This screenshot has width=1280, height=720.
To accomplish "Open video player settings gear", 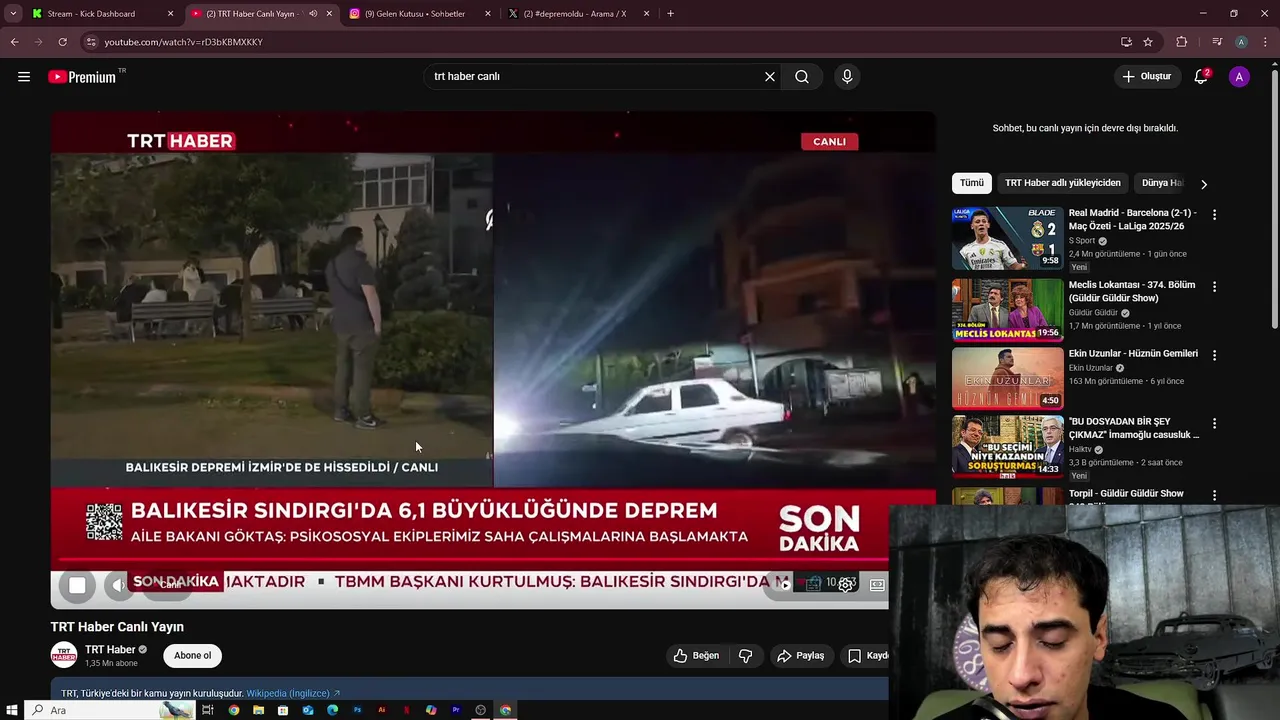I will point(846,585).
